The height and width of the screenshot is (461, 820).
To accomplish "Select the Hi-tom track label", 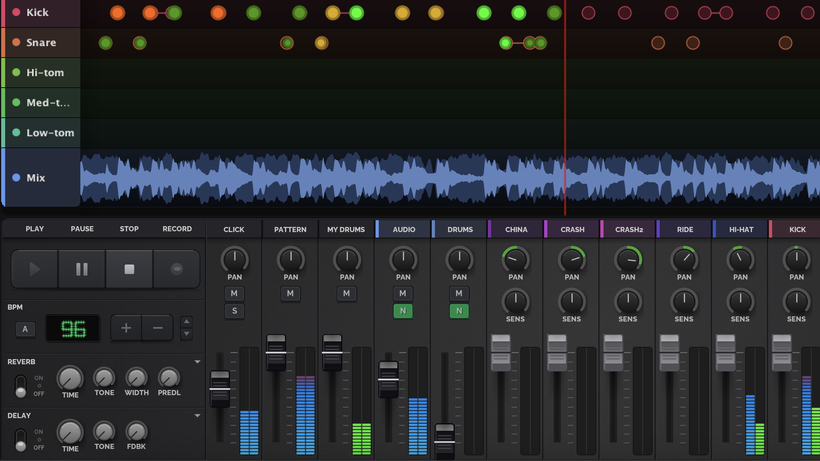I will (x=41, y=73).
